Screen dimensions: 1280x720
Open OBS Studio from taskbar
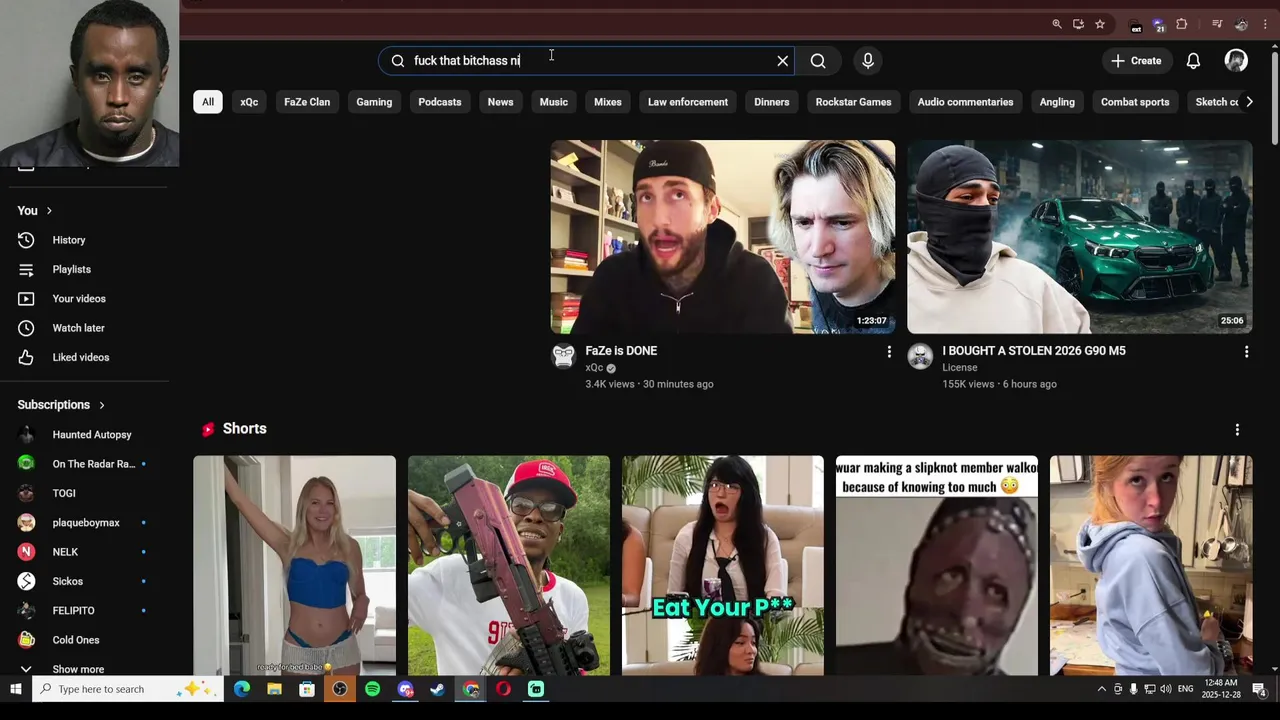(340, 689)
